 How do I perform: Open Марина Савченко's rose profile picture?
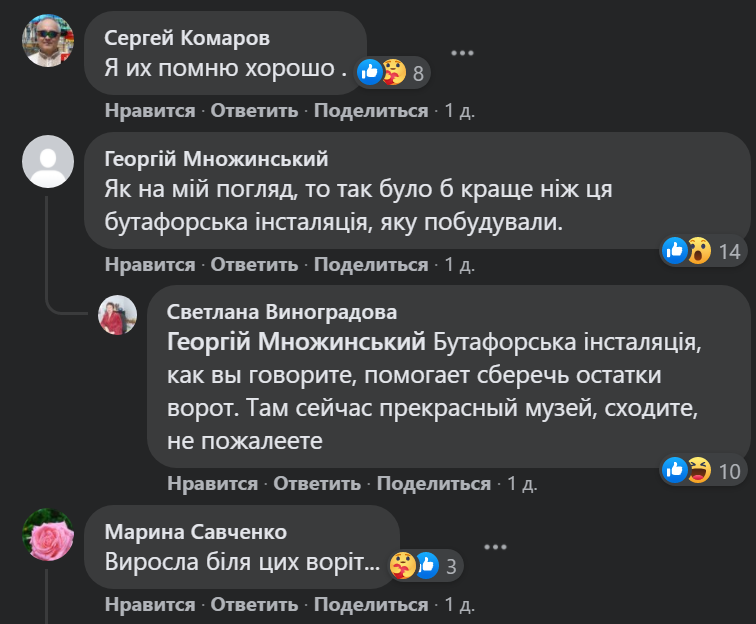tap(48, 535)
